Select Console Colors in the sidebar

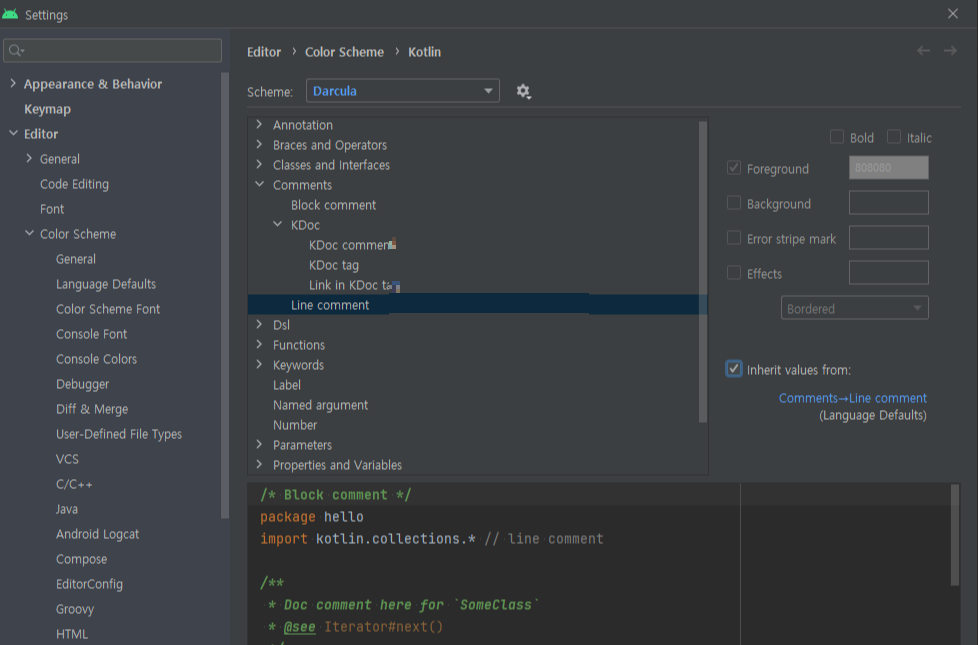(x=97, y=359)
